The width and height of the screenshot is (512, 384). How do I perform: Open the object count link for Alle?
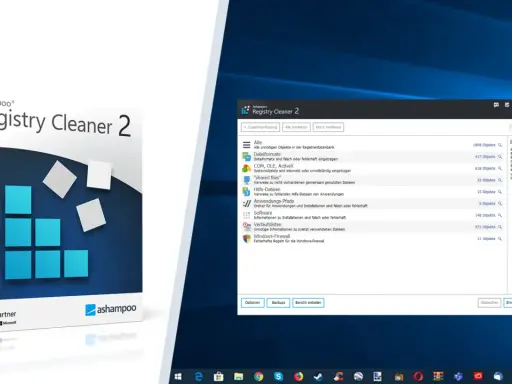tap(484, 145)
